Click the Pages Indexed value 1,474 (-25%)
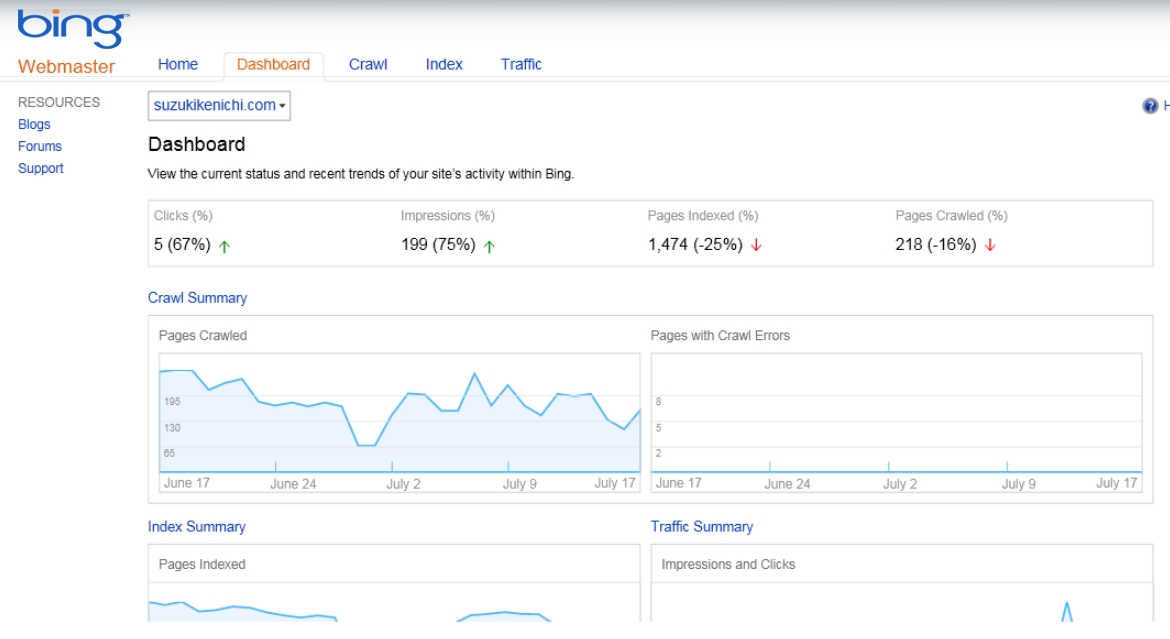Image resolution: width=1170 pixels, height=639 pixels. (695, 245)
